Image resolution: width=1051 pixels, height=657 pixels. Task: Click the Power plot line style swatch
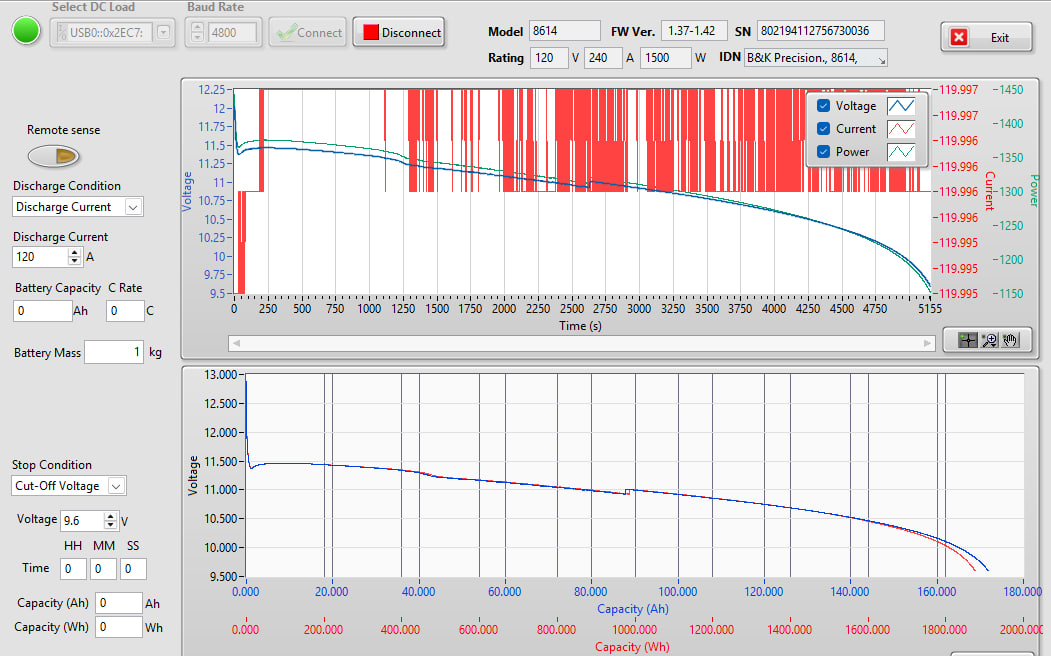[903, 152]
